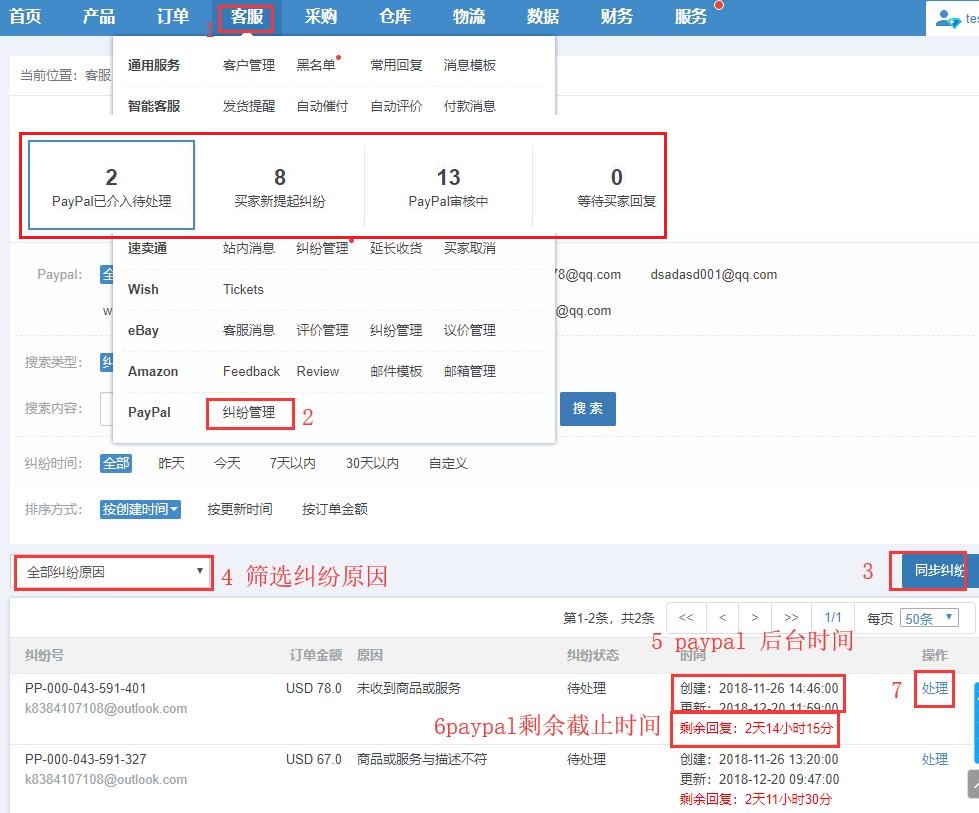Open PayPal 纠纷管理 entry

[x=248, y=412]
